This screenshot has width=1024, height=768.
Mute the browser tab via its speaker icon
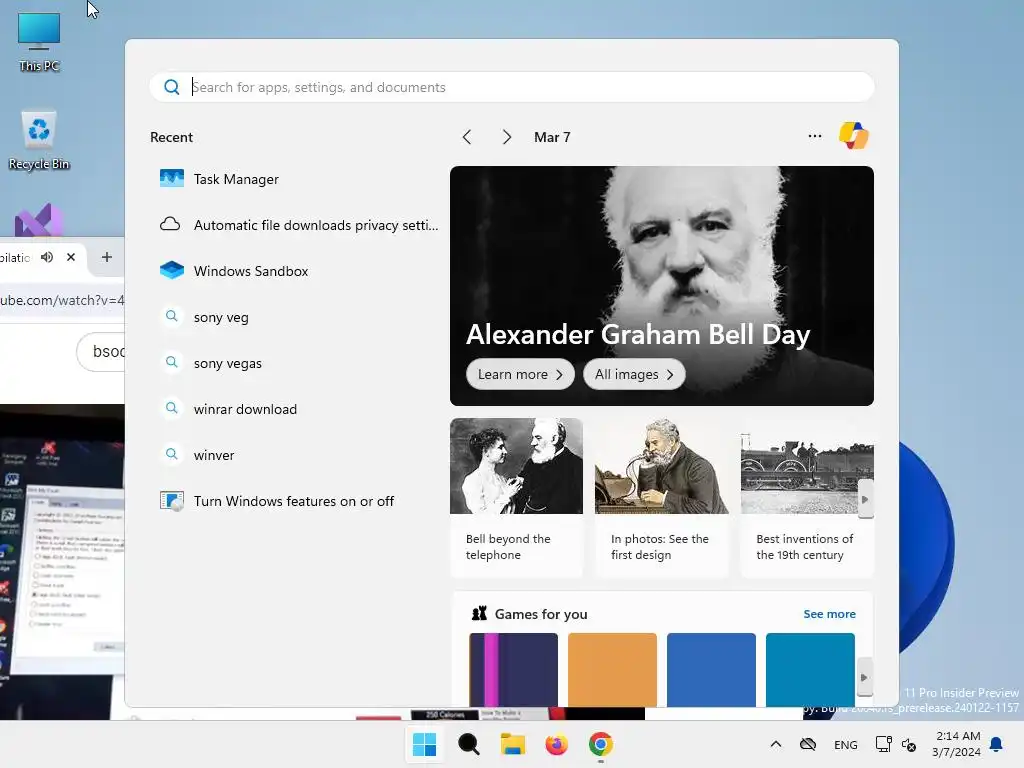(x=47, y=257)
